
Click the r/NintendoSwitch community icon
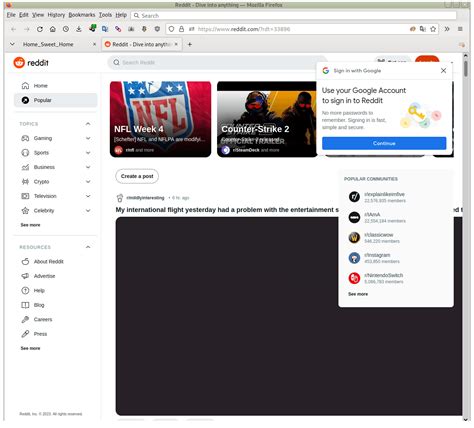[x=354, y=278]
